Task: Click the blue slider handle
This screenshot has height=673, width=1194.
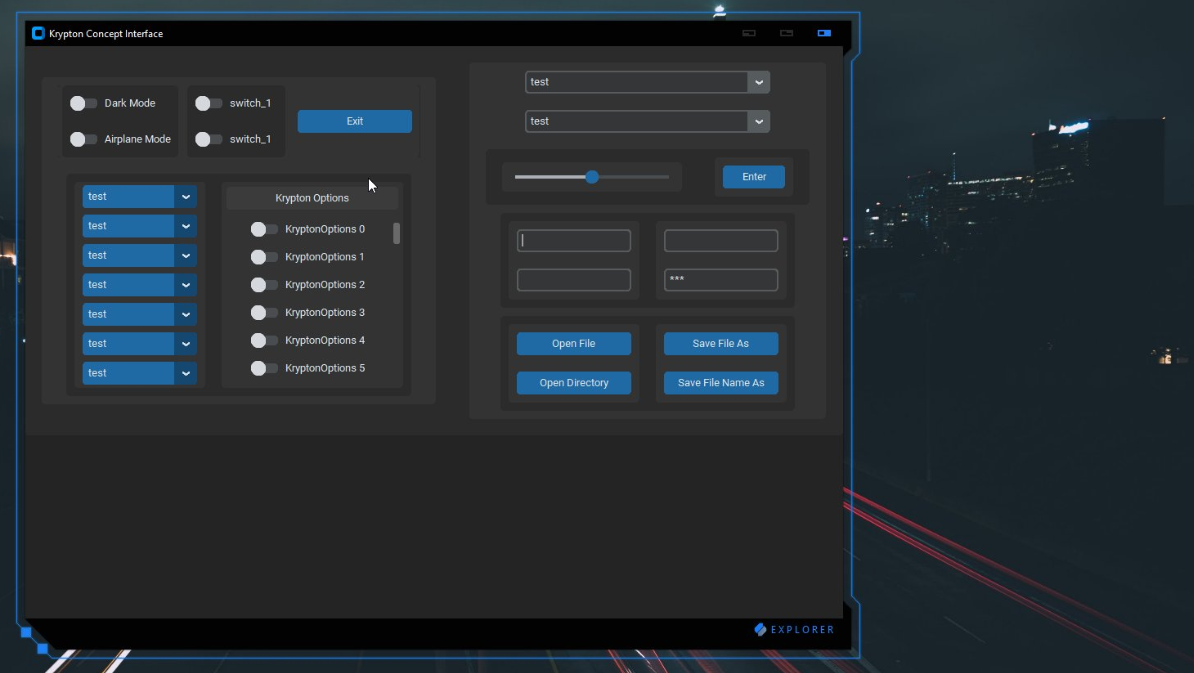Action: click(592, 177)
